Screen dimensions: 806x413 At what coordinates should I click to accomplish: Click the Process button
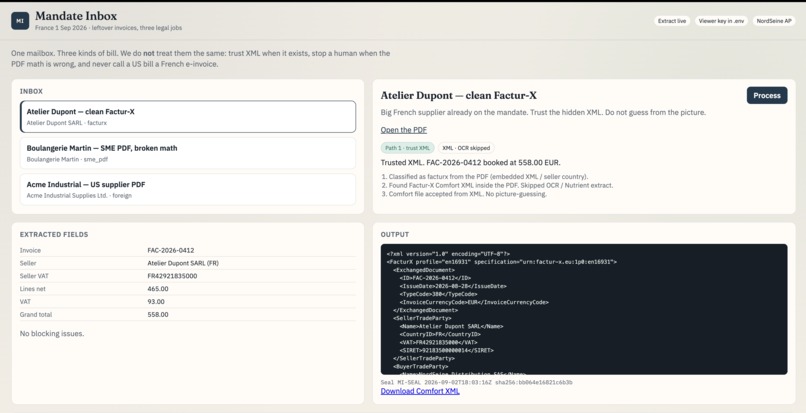pyautogui.click(x=766, y=95)
